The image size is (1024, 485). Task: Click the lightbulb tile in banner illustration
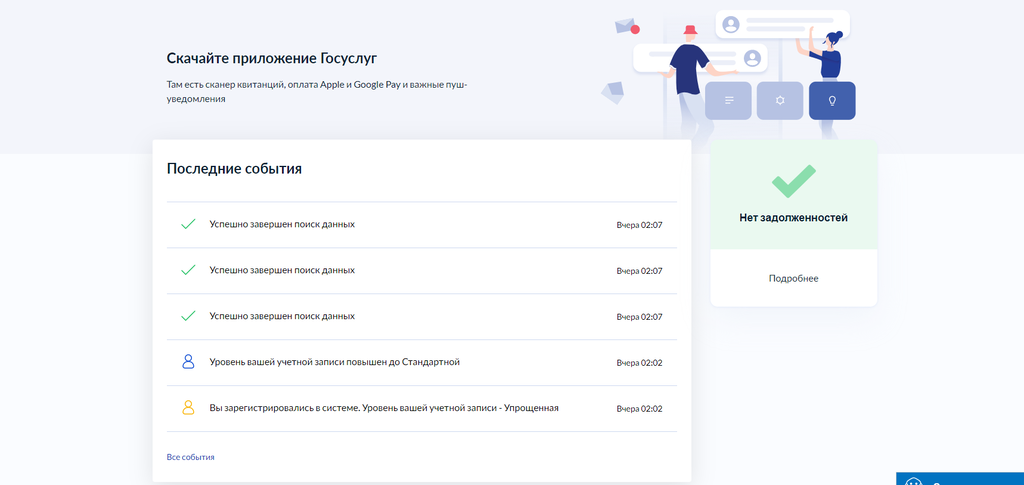(832, 101)
